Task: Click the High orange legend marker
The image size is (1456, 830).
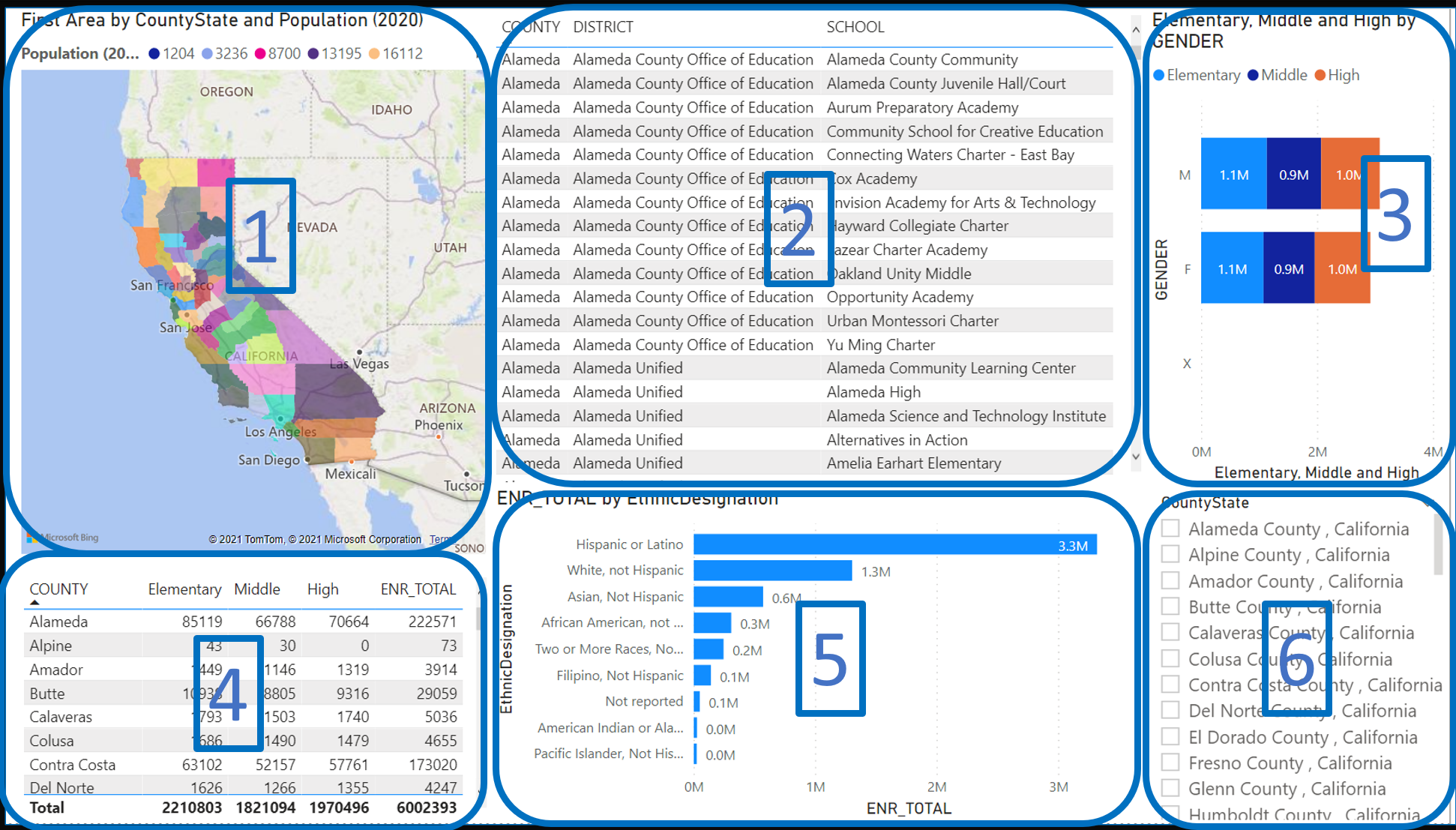Action: click(x=1320, y=76)
